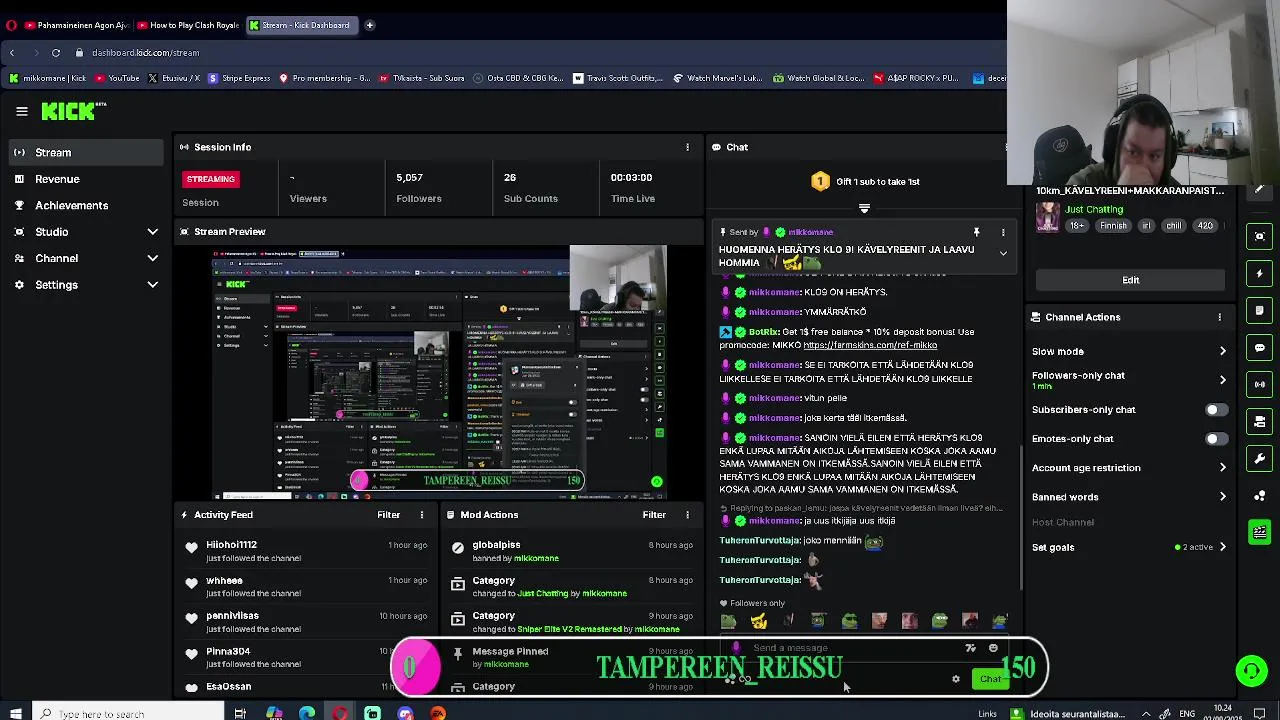This screenshot has width=1280, height=720.
Task: Switch to How to Play Clash Royale tab
Action: pyautogui.click(x=188, y=25)
